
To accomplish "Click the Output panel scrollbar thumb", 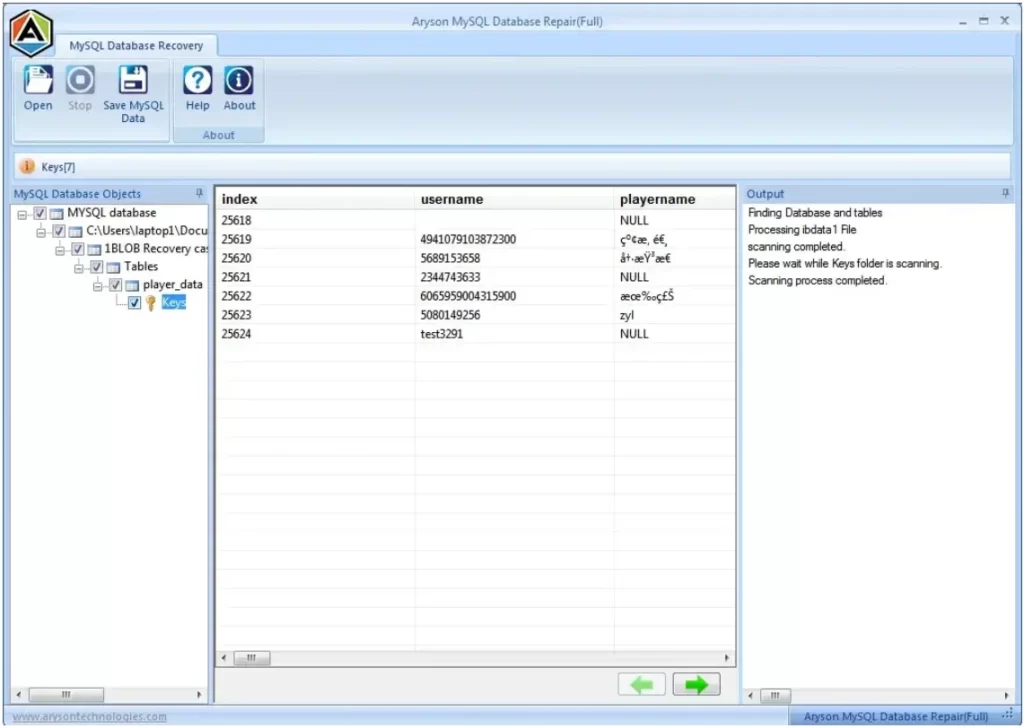I will click(x=776, y=695).
